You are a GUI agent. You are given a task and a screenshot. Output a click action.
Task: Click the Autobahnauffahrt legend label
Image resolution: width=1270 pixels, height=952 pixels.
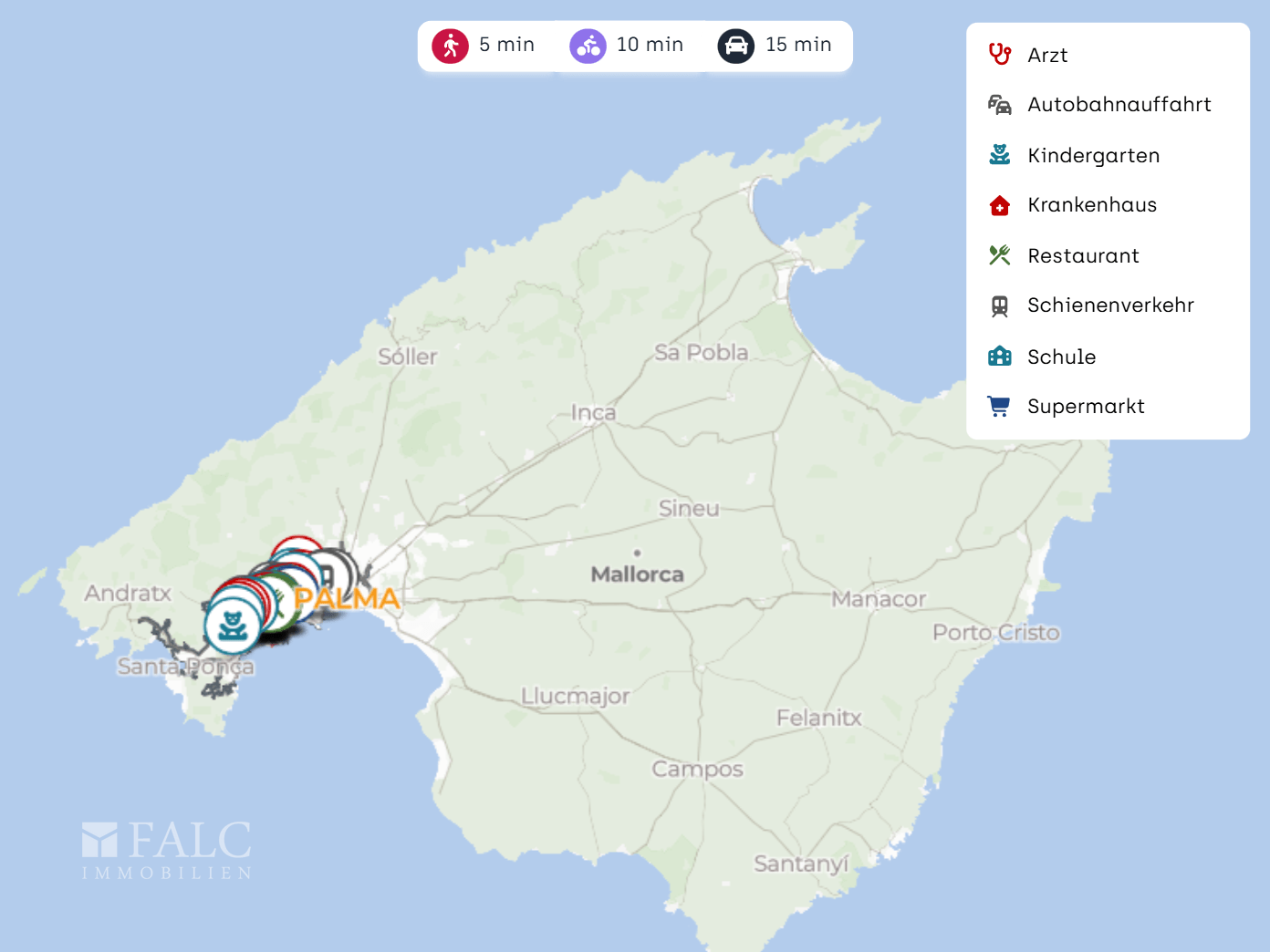[1119, 105]
